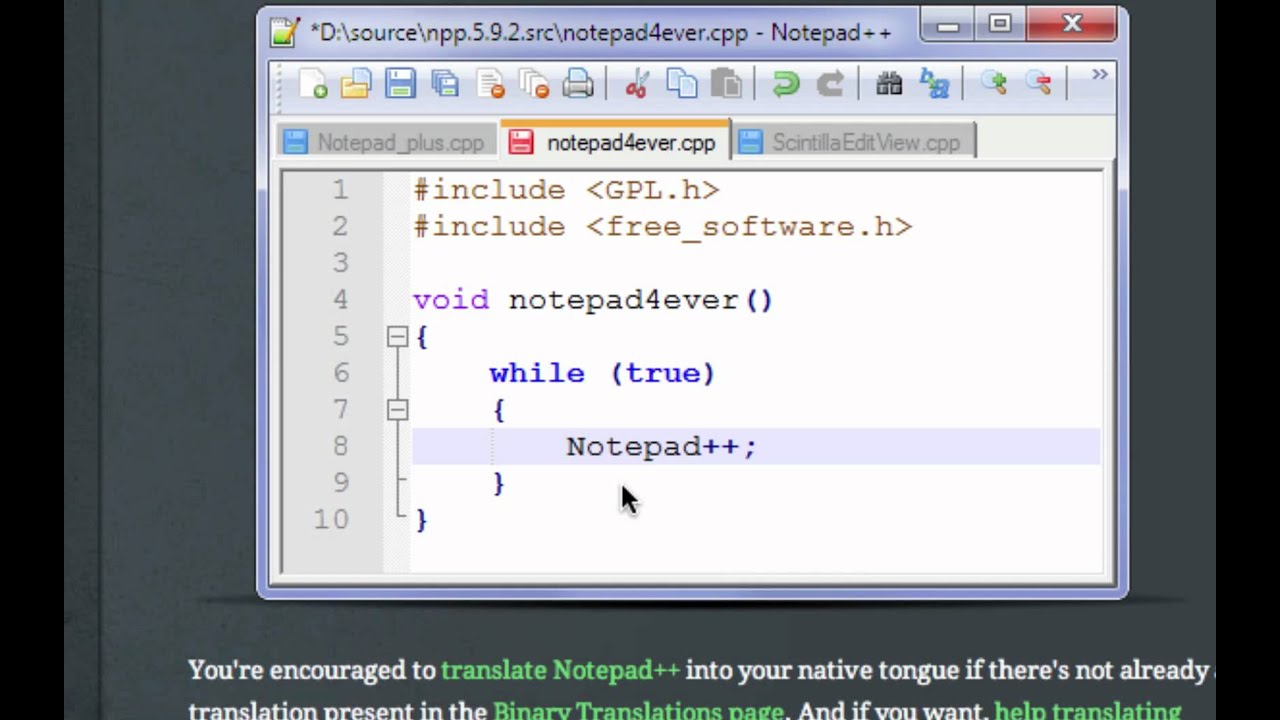The image size is (1280, 720).
Task: Open the ScintillaEditView.cpp tab
Action: click(854, 143)
